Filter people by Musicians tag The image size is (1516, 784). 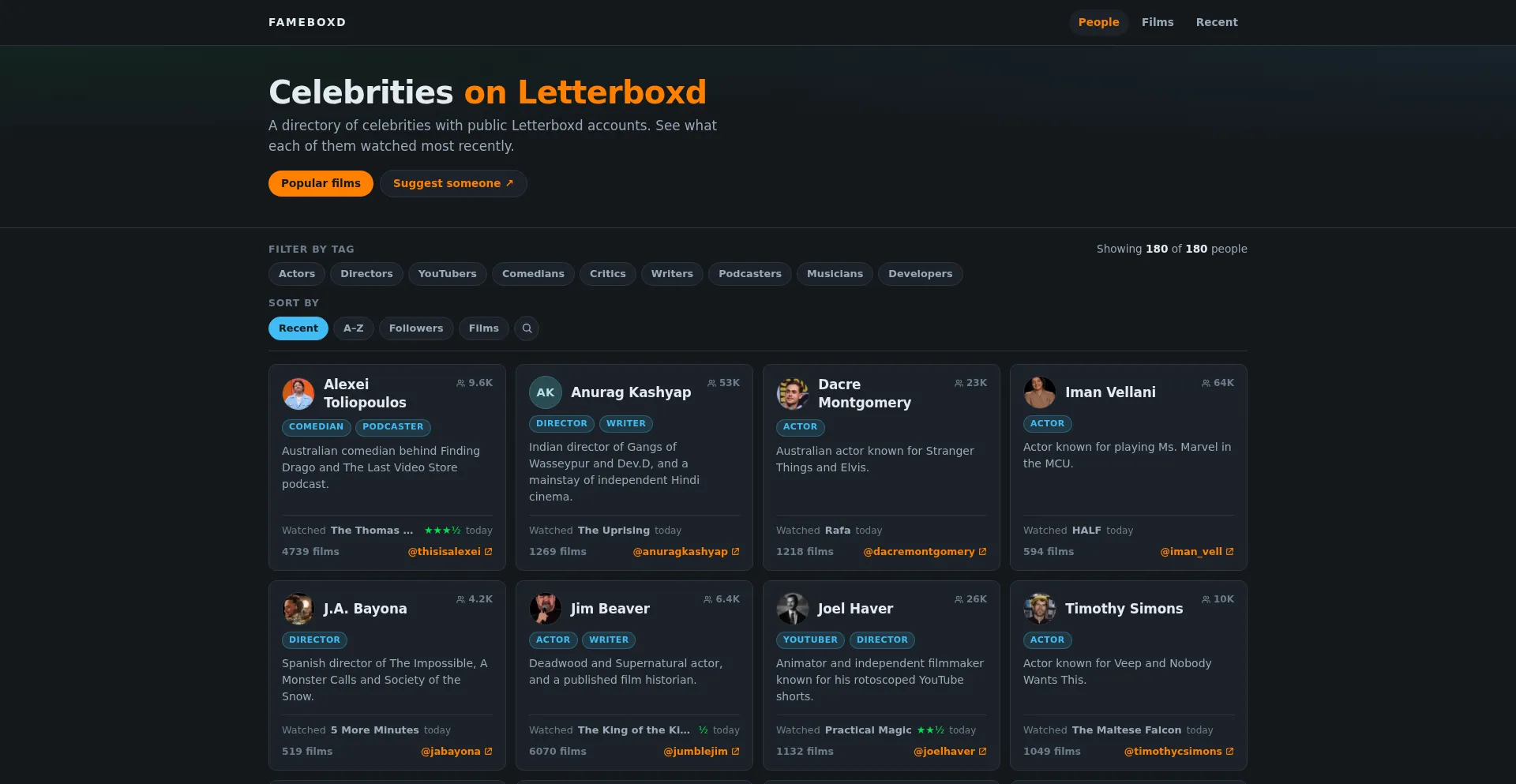pyautogui.click(x=835, y=274)
